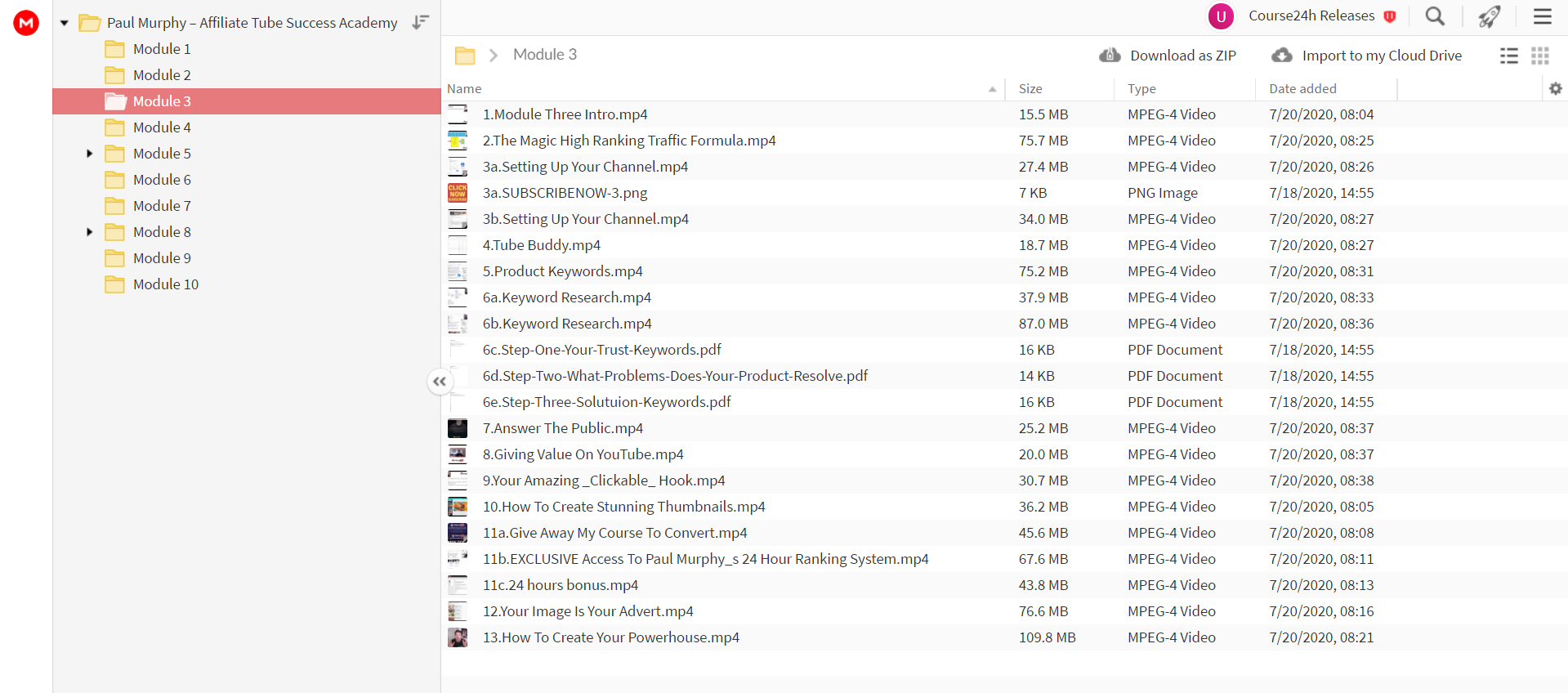Click the Import to Cloud Drive cloud icon
Screen dimensions: 1568x693
pyautogui.click(x=1282, y=55)
